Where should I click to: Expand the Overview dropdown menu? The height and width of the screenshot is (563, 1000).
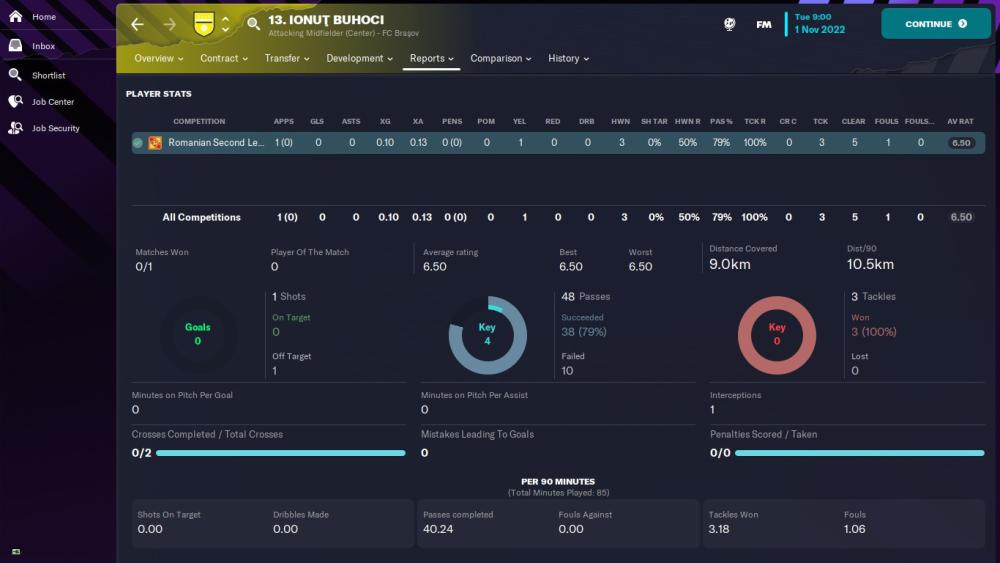[159, 59]
